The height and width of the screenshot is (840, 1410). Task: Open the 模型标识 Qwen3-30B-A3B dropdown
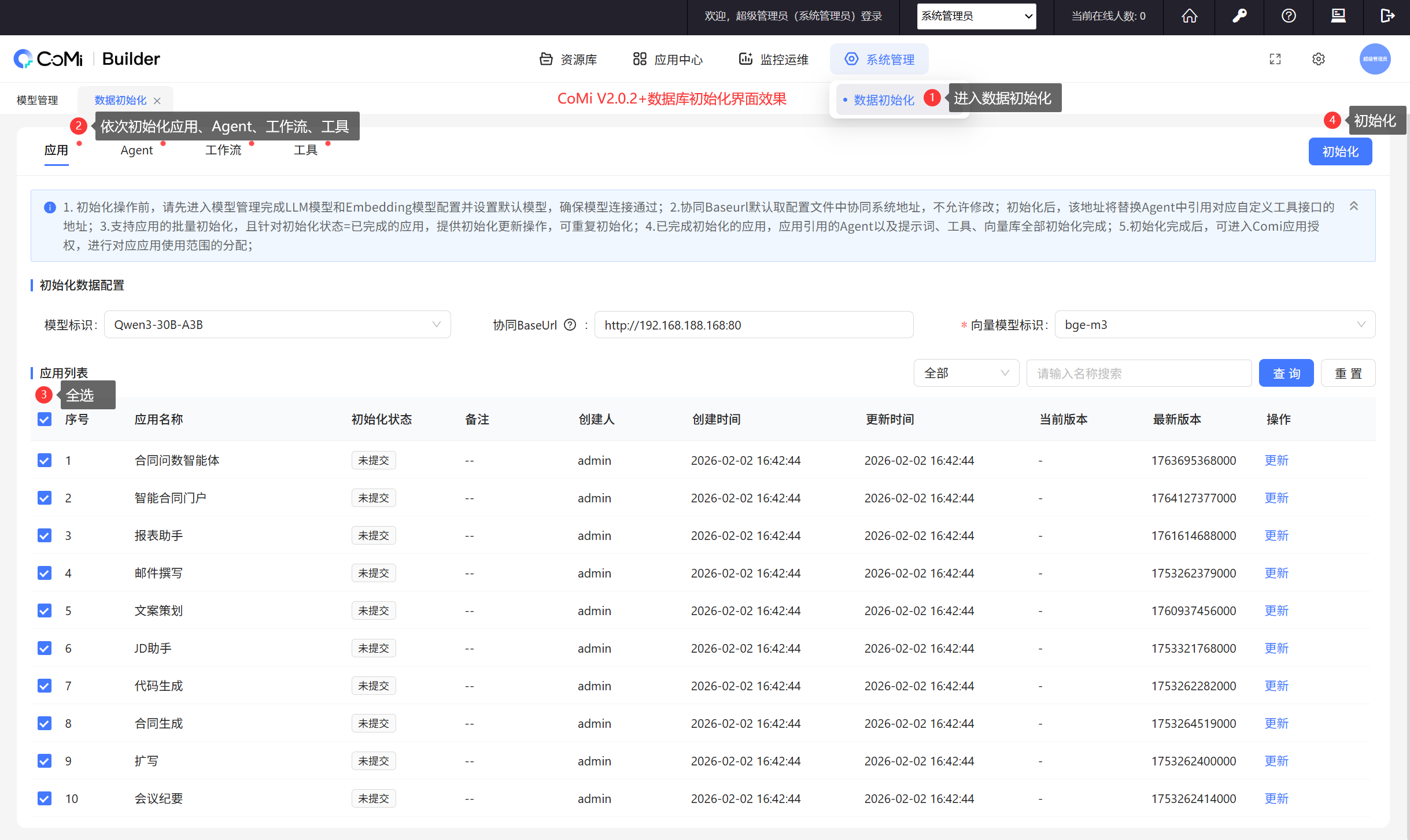(277, 325)
